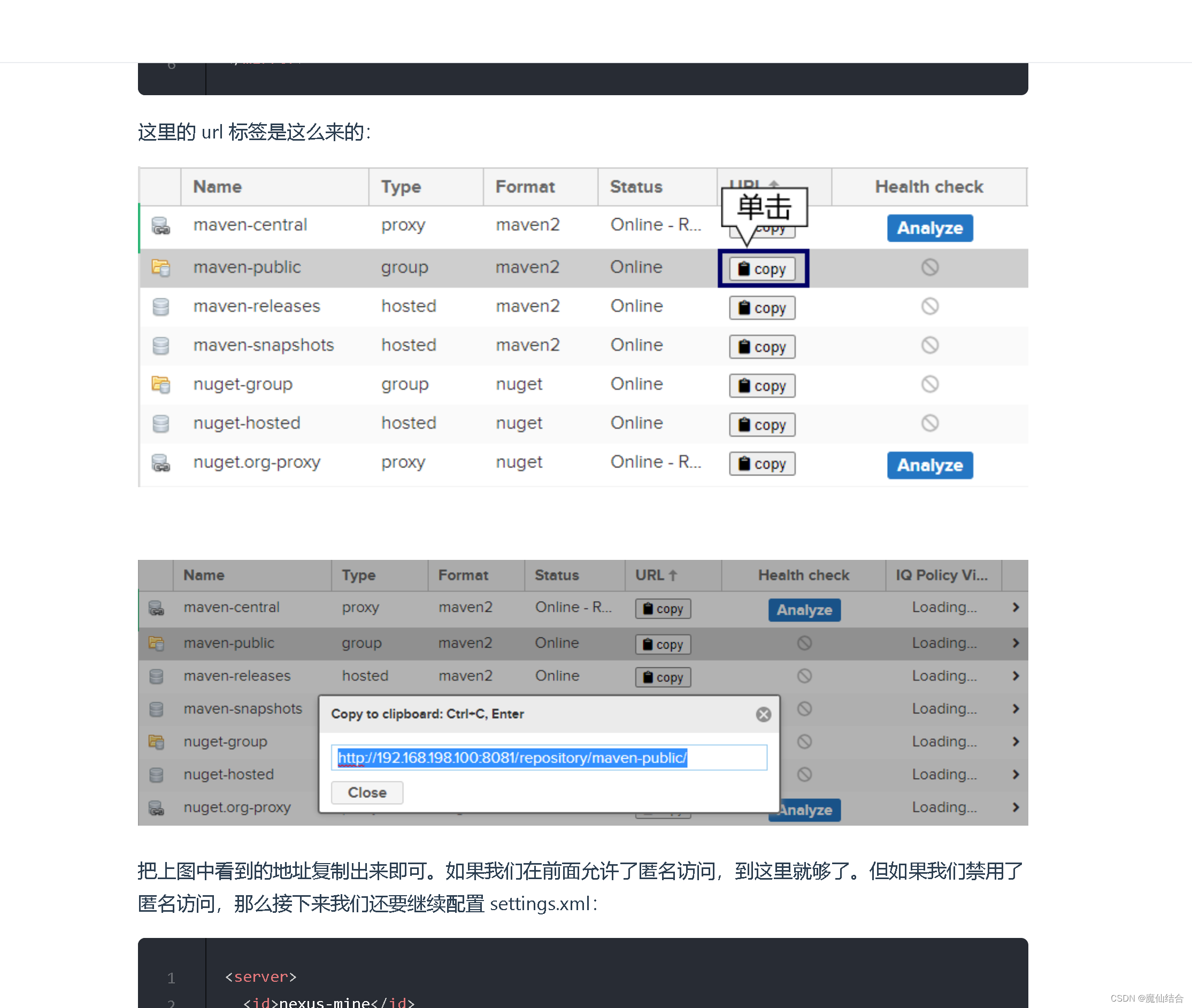Click Health check header in lower table
This screenshot has width=1192, height=1008.
(803, 575)
